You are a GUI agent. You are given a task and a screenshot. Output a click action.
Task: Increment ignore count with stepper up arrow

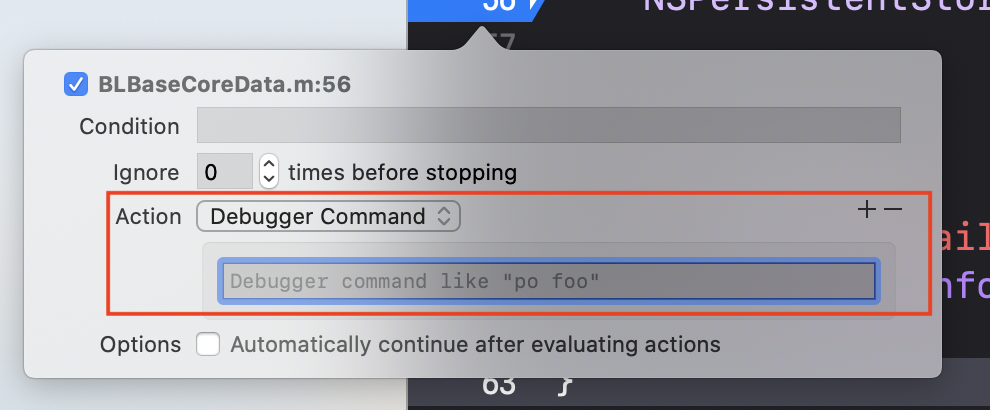coord(269,164)
